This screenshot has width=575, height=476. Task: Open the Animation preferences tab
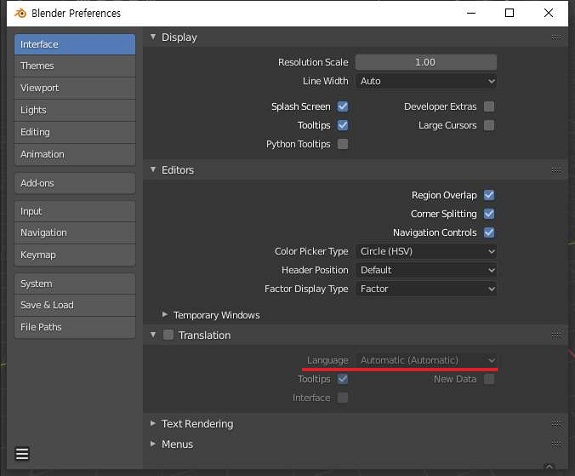click(75, 154)
